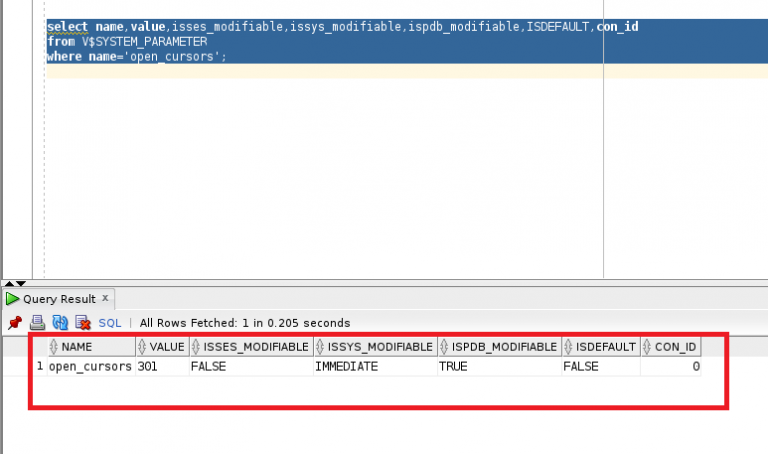
Task: Open the SQL link in the results toolbar
Action: pos(110,323)
